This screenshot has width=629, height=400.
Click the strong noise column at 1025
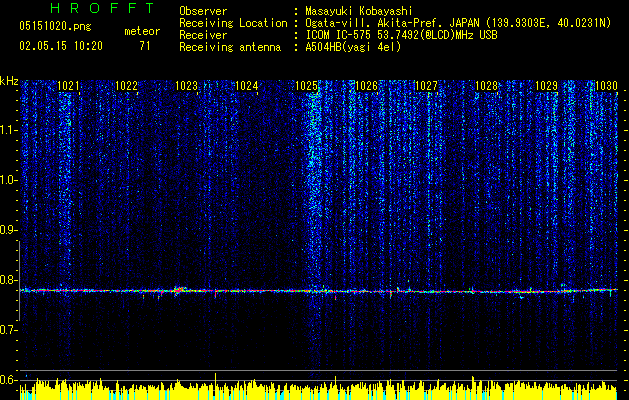313,193
